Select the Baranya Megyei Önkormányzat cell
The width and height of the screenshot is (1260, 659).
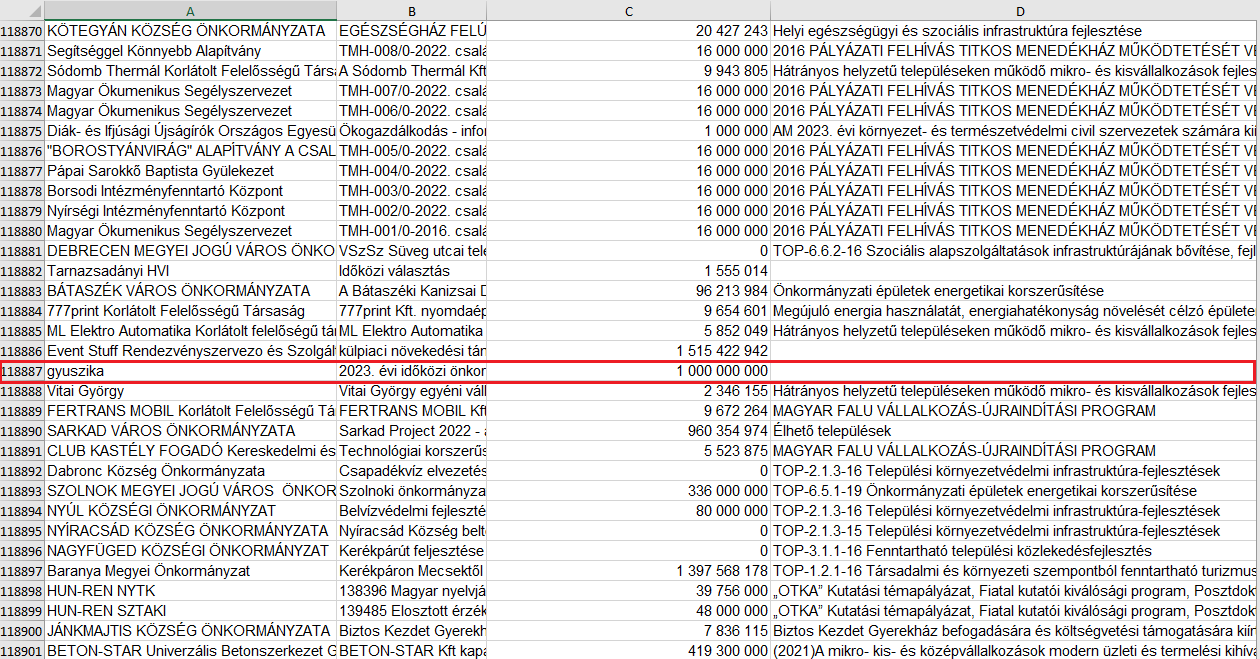coord(190,571)
